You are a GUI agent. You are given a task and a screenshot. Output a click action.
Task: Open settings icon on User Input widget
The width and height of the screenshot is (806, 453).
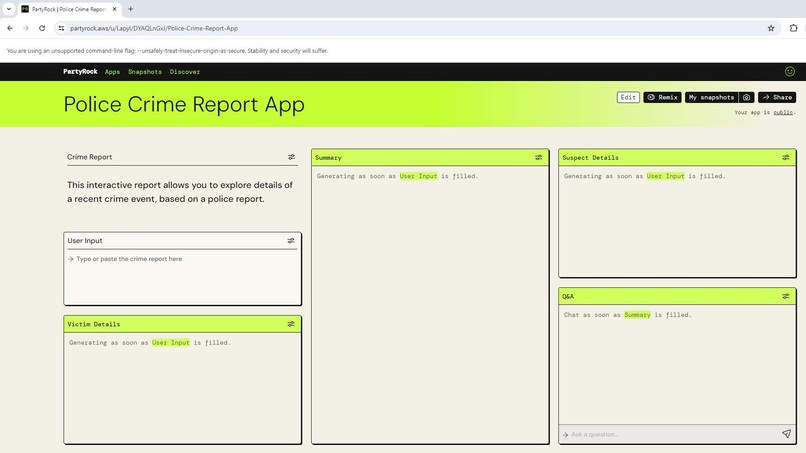click(291, 241)
